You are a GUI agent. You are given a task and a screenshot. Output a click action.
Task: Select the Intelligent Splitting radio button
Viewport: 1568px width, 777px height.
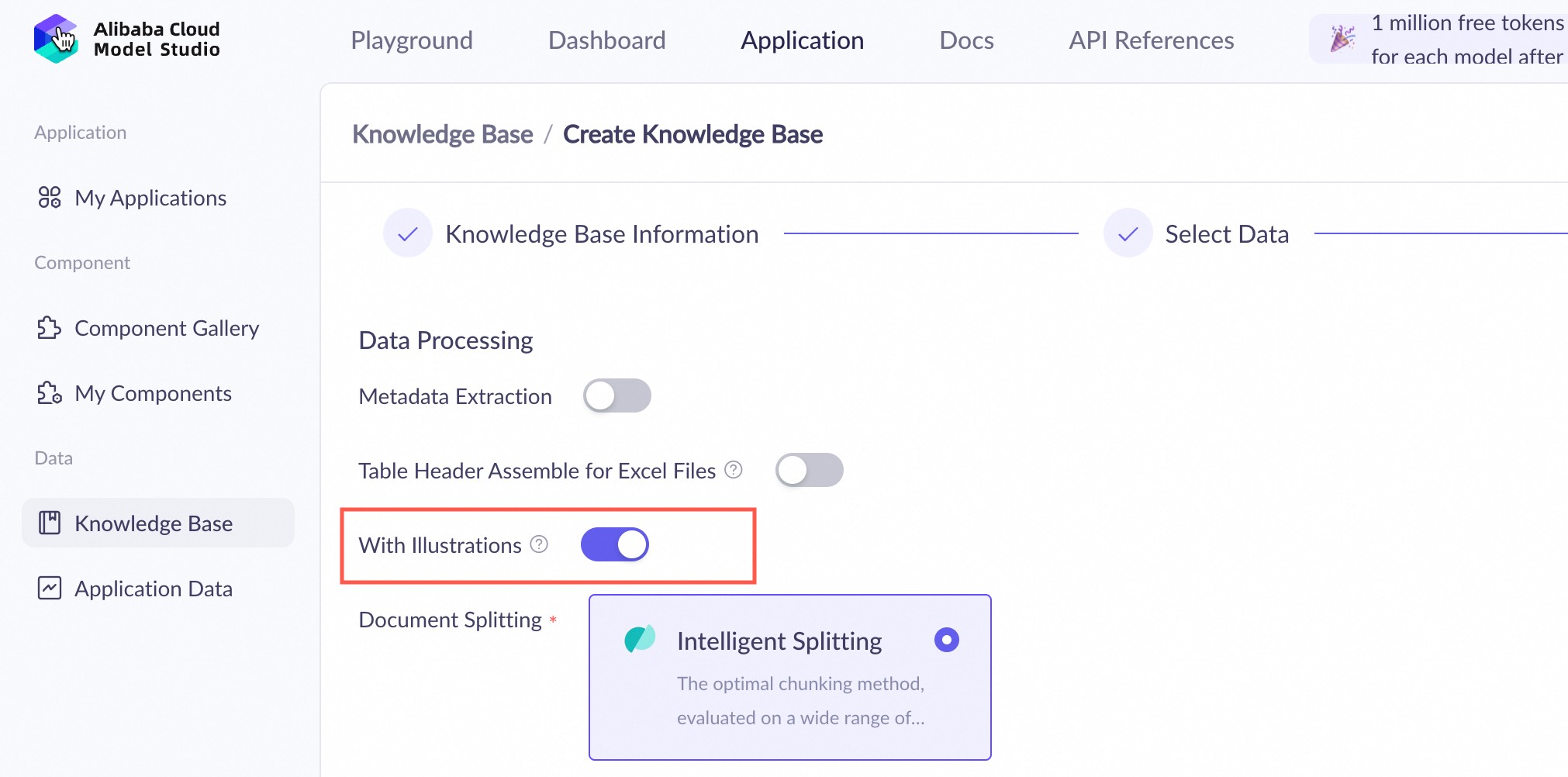pyautogui.click(x=946, y=640)
